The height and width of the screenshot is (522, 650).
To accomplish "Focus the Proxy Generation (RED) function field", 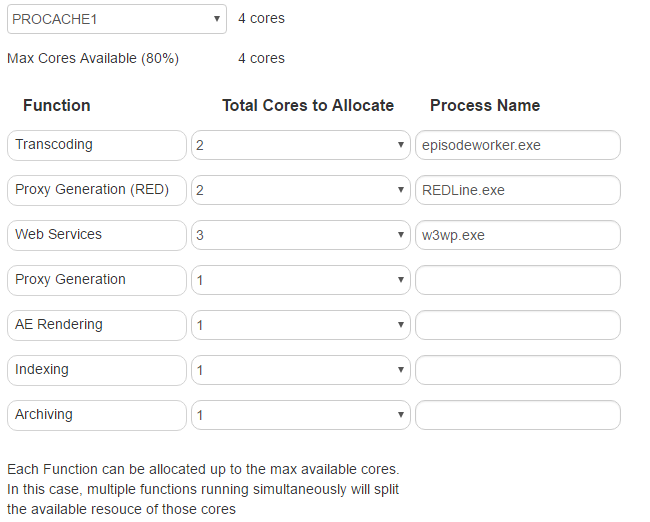I will tap(97, 190).
